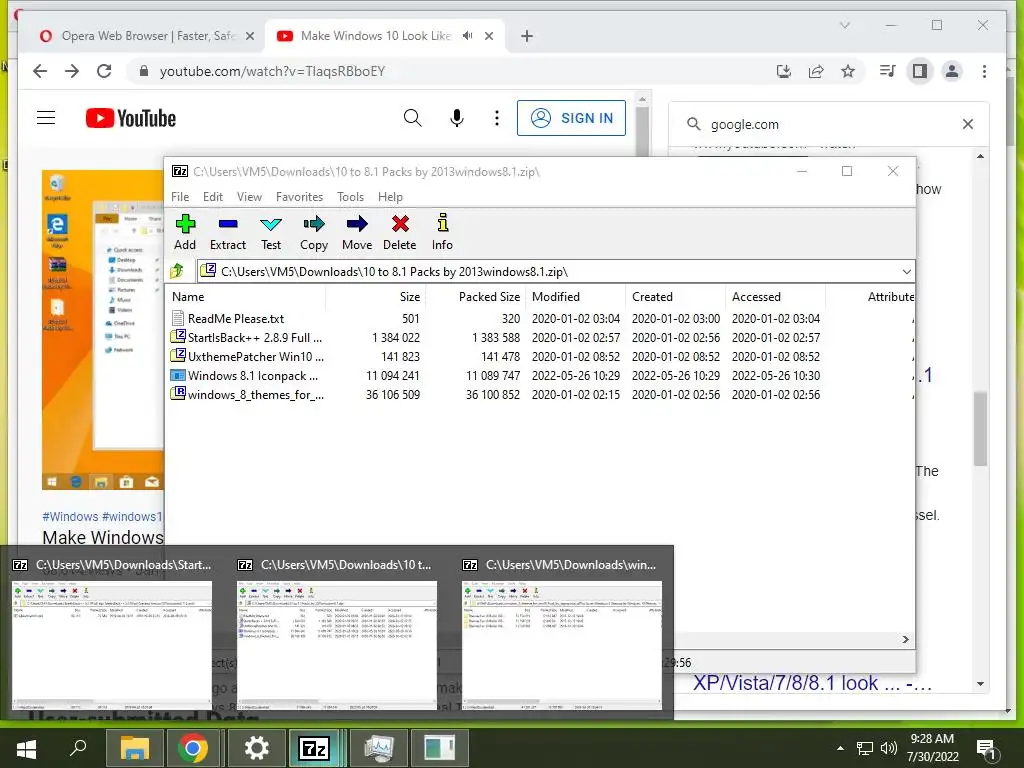
Task: Open the Favorites menu in 7-Zip
Action: click(299, 197)
